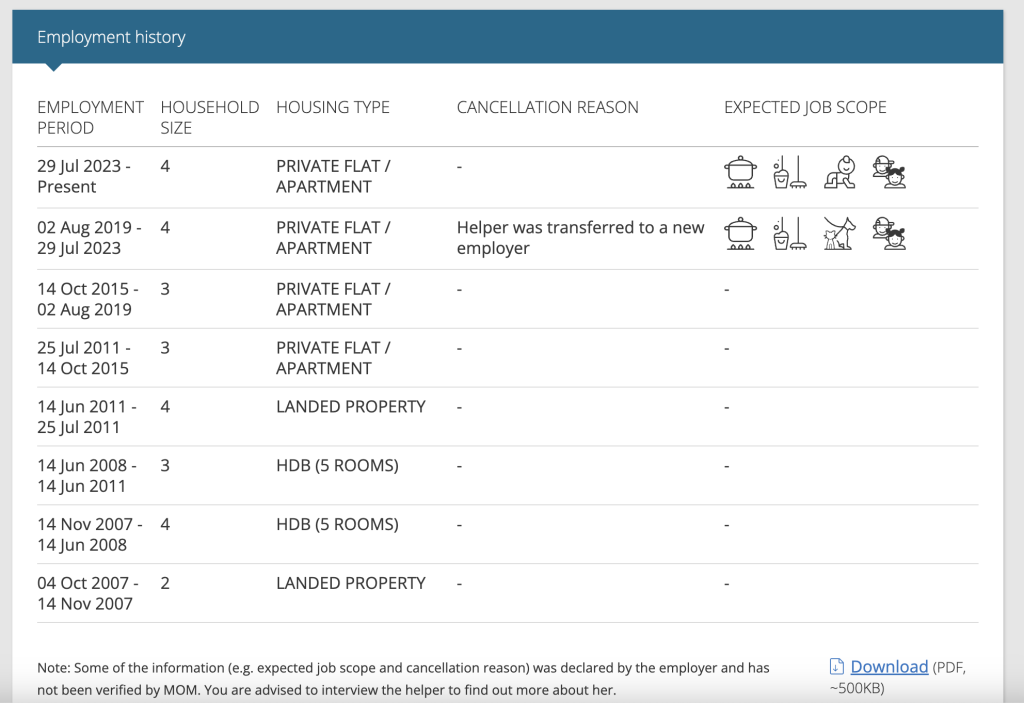Click housekeeping mop icon in 02 Aug 2019 row

click(790, 234)
